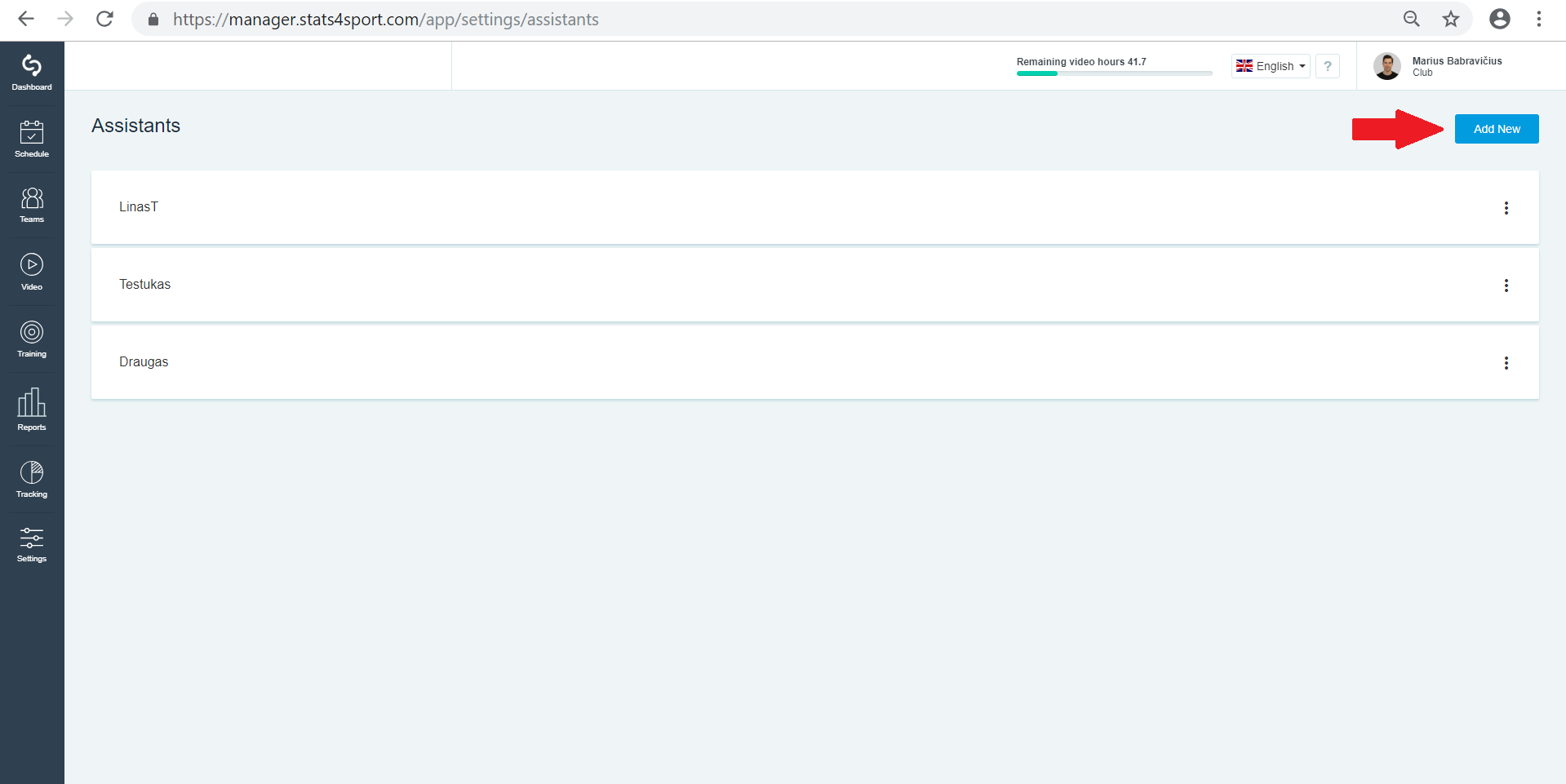Open browser zoom magnifier icon
This screenshot has height=784, width=1566.
(x=1412, y=19)
